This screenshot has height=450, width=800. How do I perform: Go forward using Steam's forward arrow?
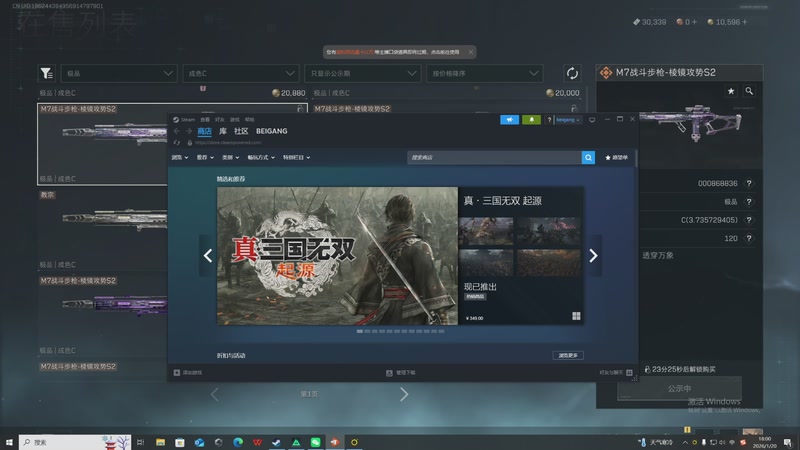coord(189,131)
